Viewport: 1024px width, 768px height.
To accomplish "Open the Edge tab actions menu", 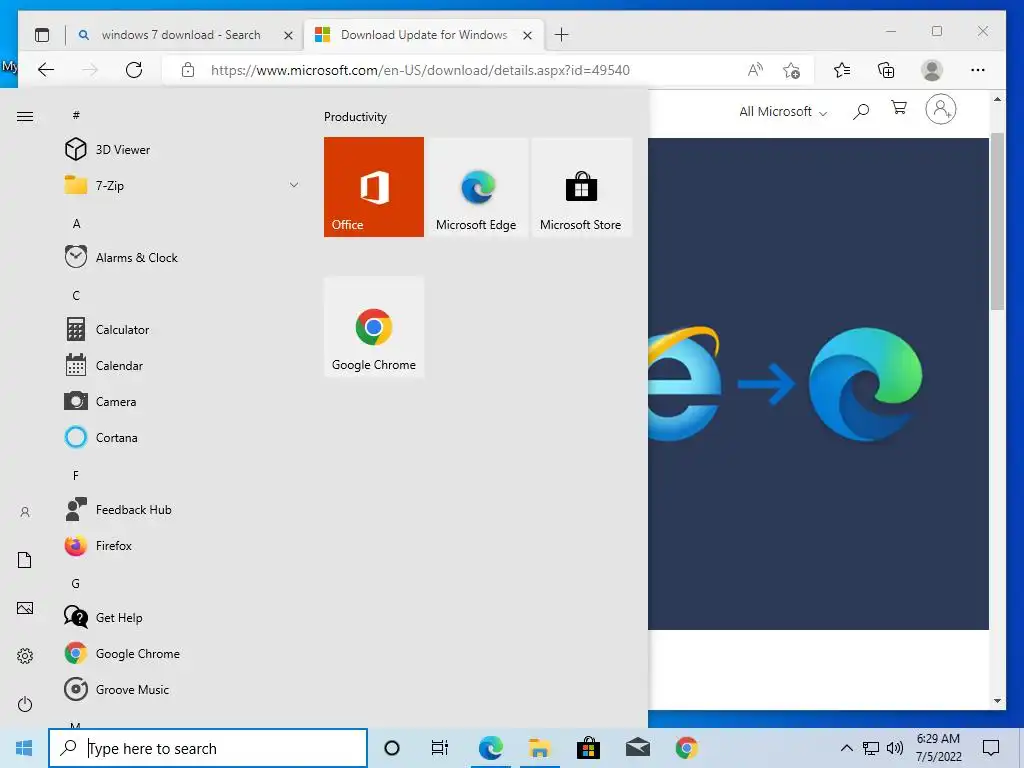I will (42, 35).
